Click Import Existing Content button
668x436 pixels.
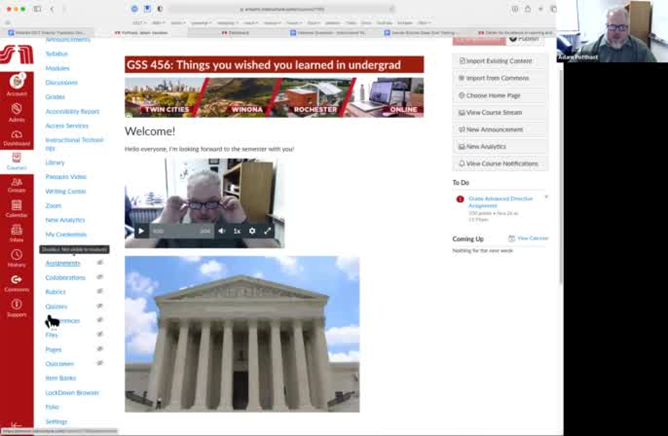pos(500,61)
